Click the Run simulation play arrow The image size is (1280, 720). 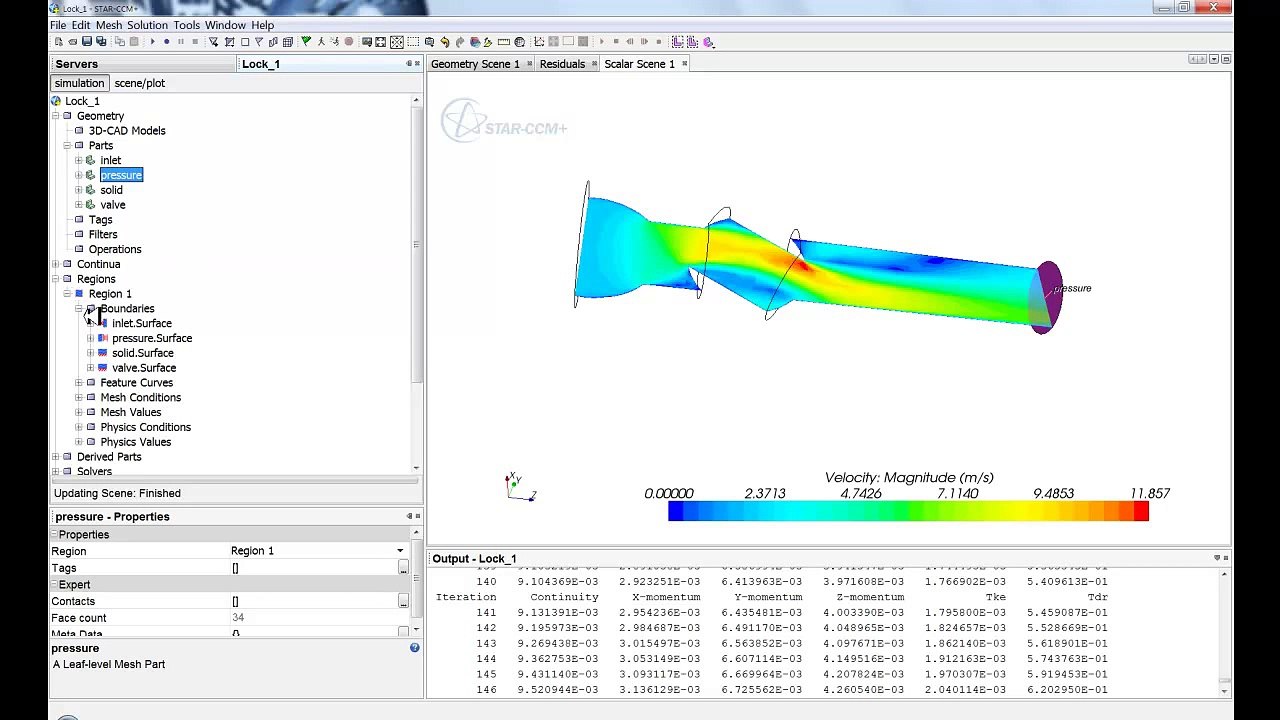click(x=152, y=42)
